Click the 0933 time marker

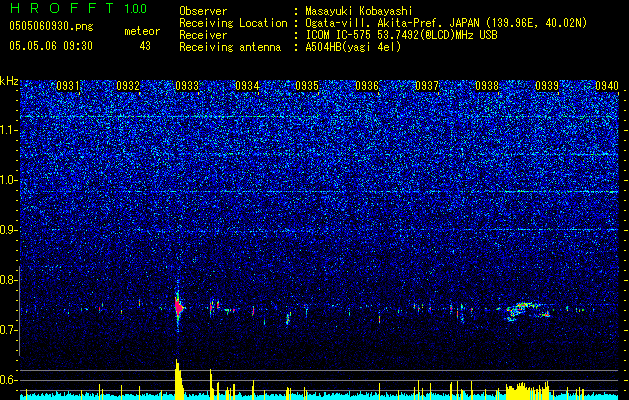point(187,86)
